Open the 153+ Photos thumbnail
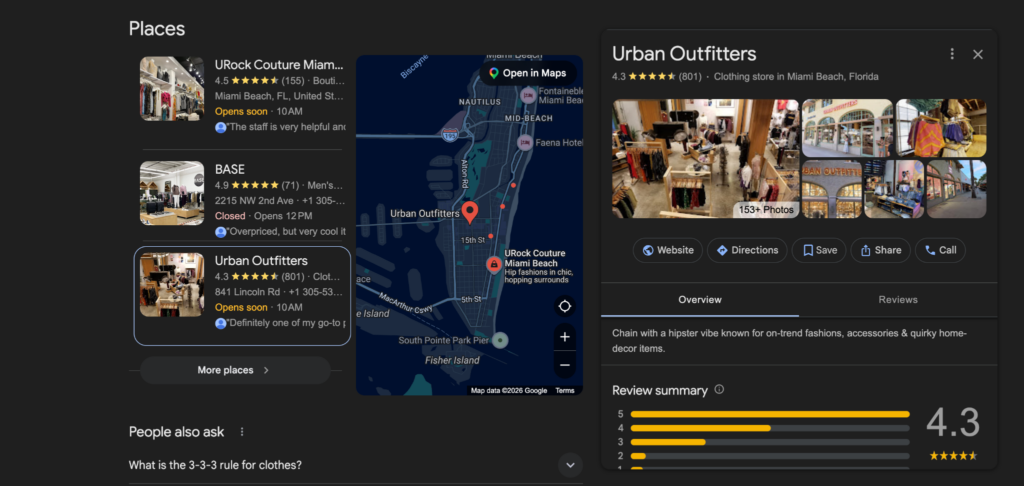This screenshot has width=1024, height=486. pyautogui.click(x=705, y=158)
